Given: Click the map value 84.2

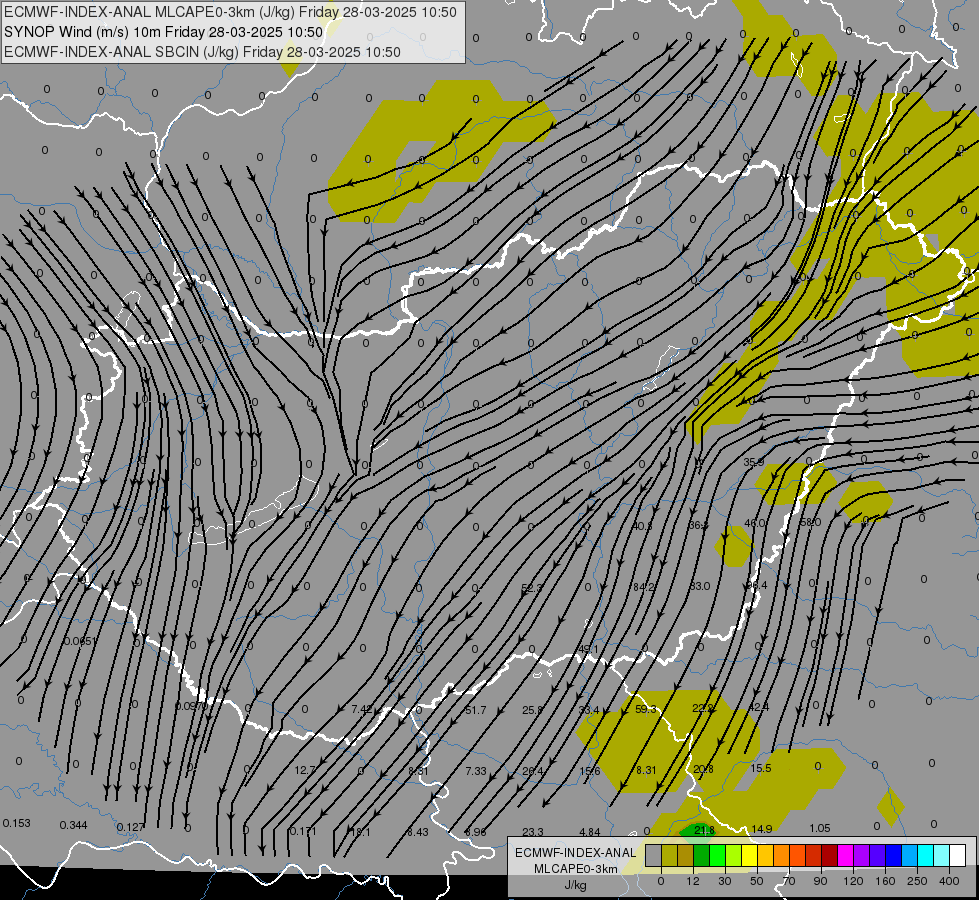Looking at the screenshot, I should click(x=642, y=587).
